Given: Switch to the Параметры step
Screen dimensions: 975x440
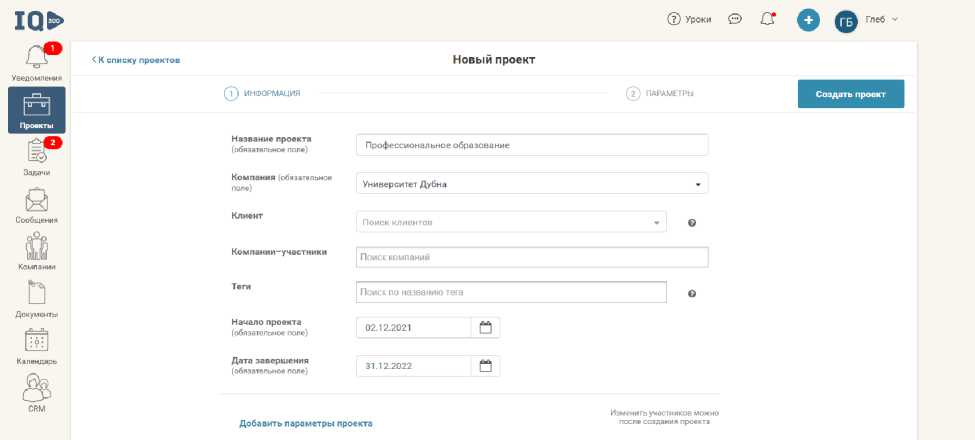Looking at the screenshot, I should pos(660,94).
